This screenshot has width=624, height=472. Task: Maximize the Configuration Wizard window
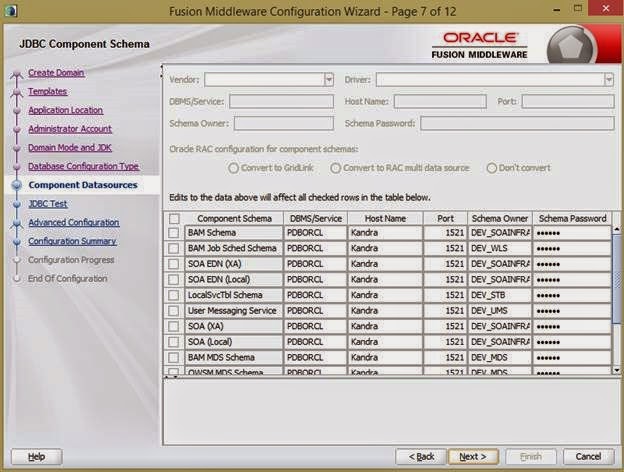(578, 9)
